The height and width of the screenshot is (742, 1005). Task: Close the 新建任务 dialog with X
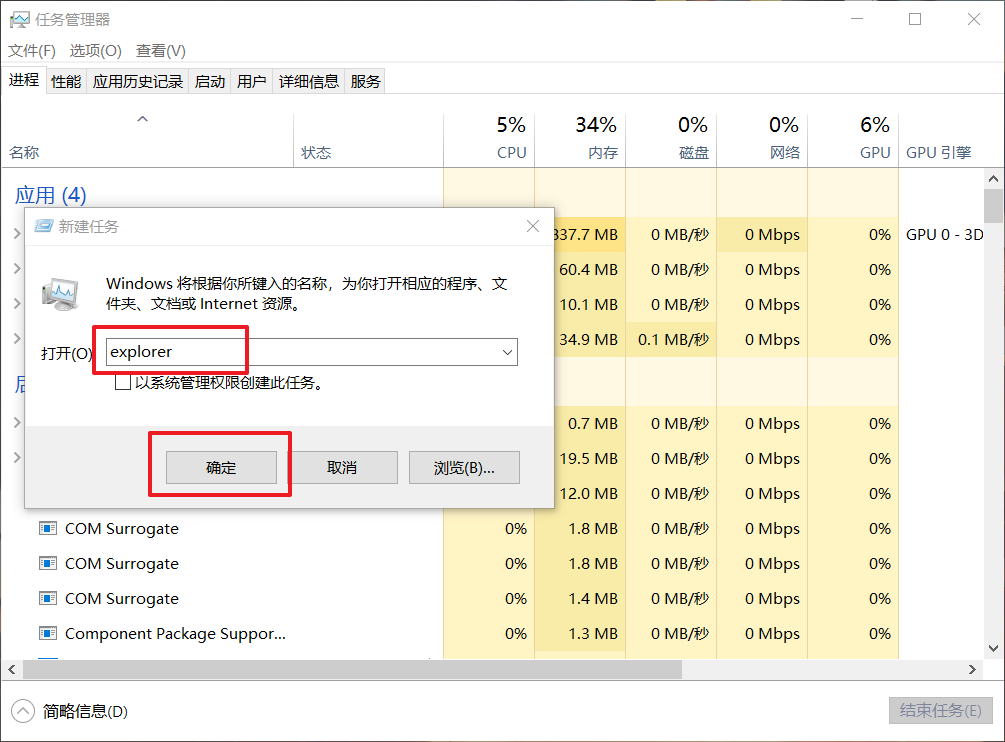(533, 227)
